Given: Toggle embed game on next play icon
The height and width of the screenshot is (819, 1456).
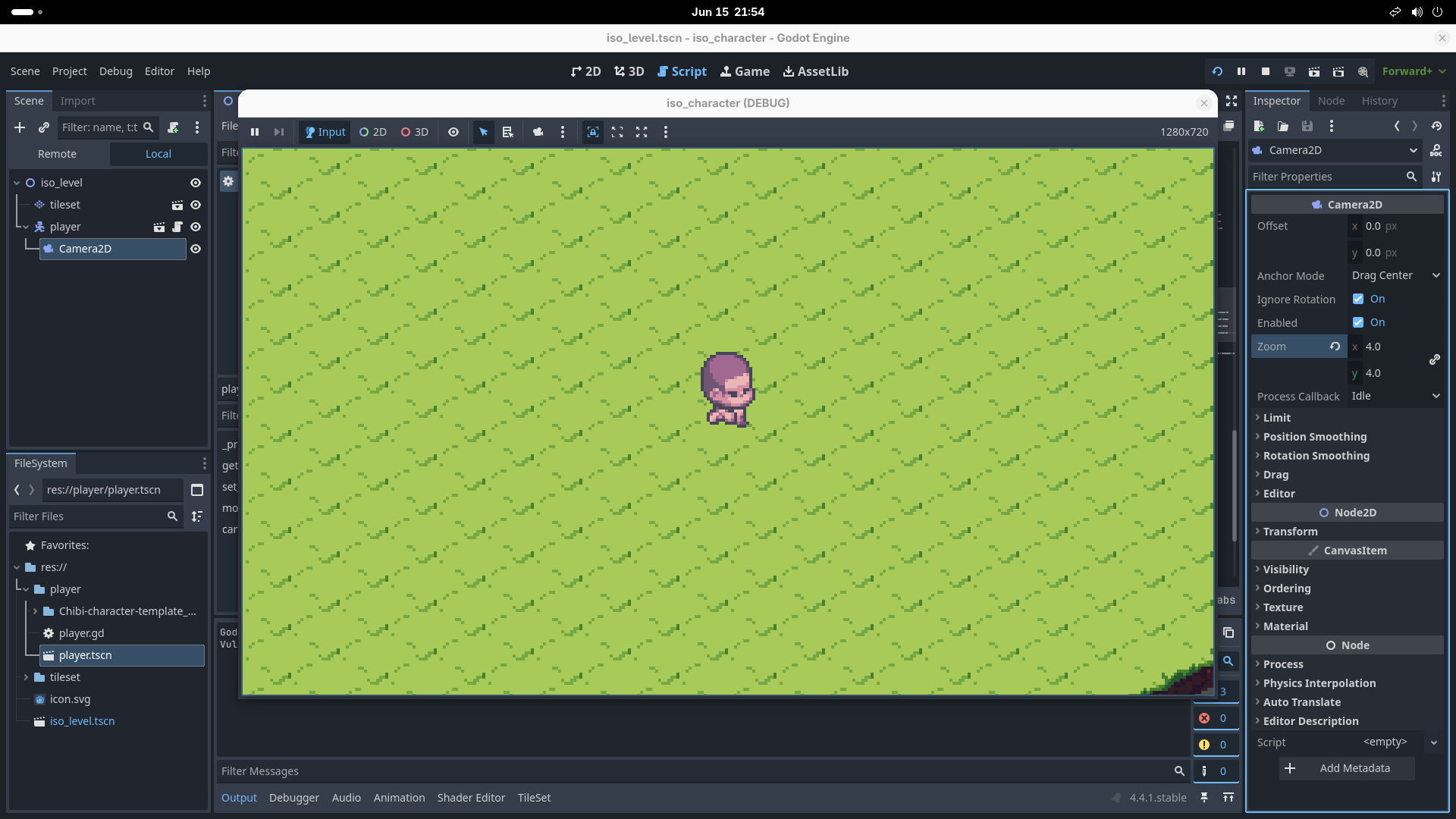Looking at the screenshot, I should point(593,132).
